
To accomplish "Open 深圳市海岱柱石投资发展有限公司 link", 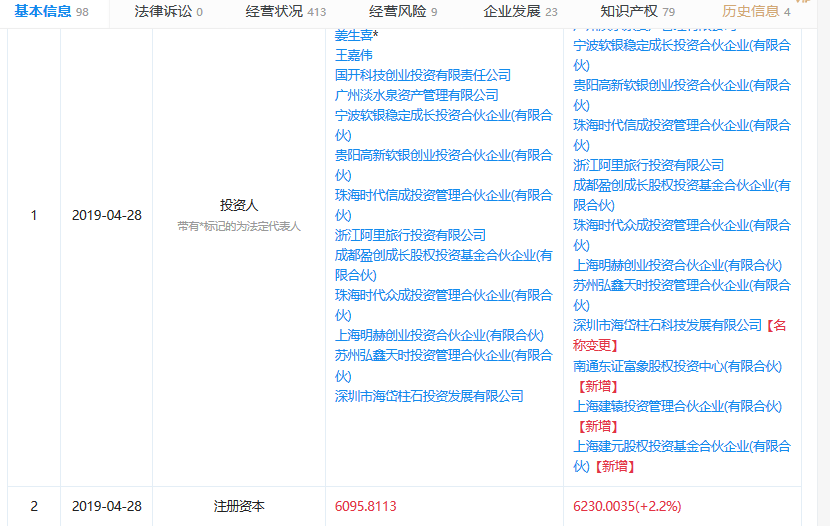I will (429, 396).
